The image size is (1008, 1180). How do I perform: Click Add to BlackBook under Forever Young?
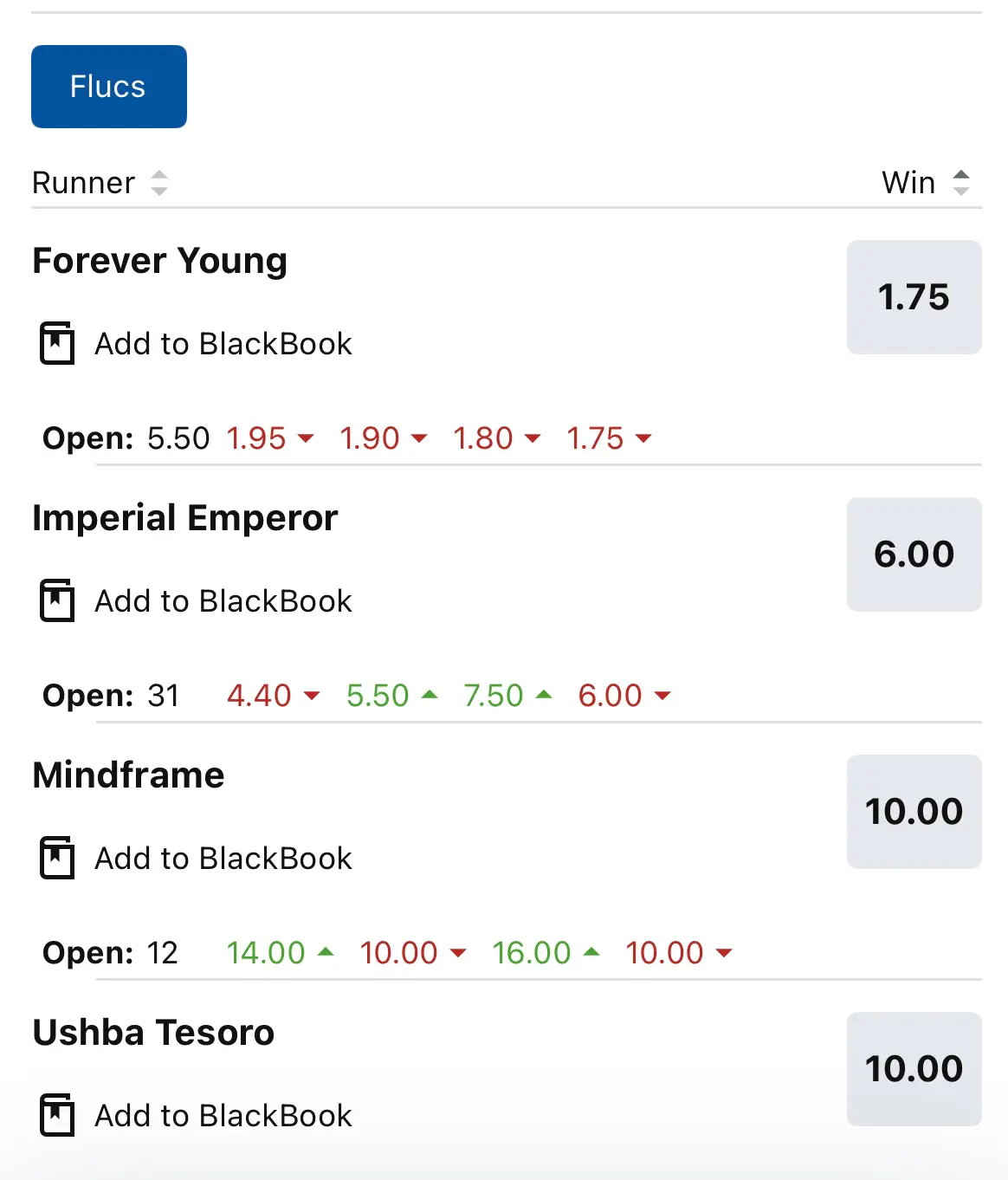(223, 344)
